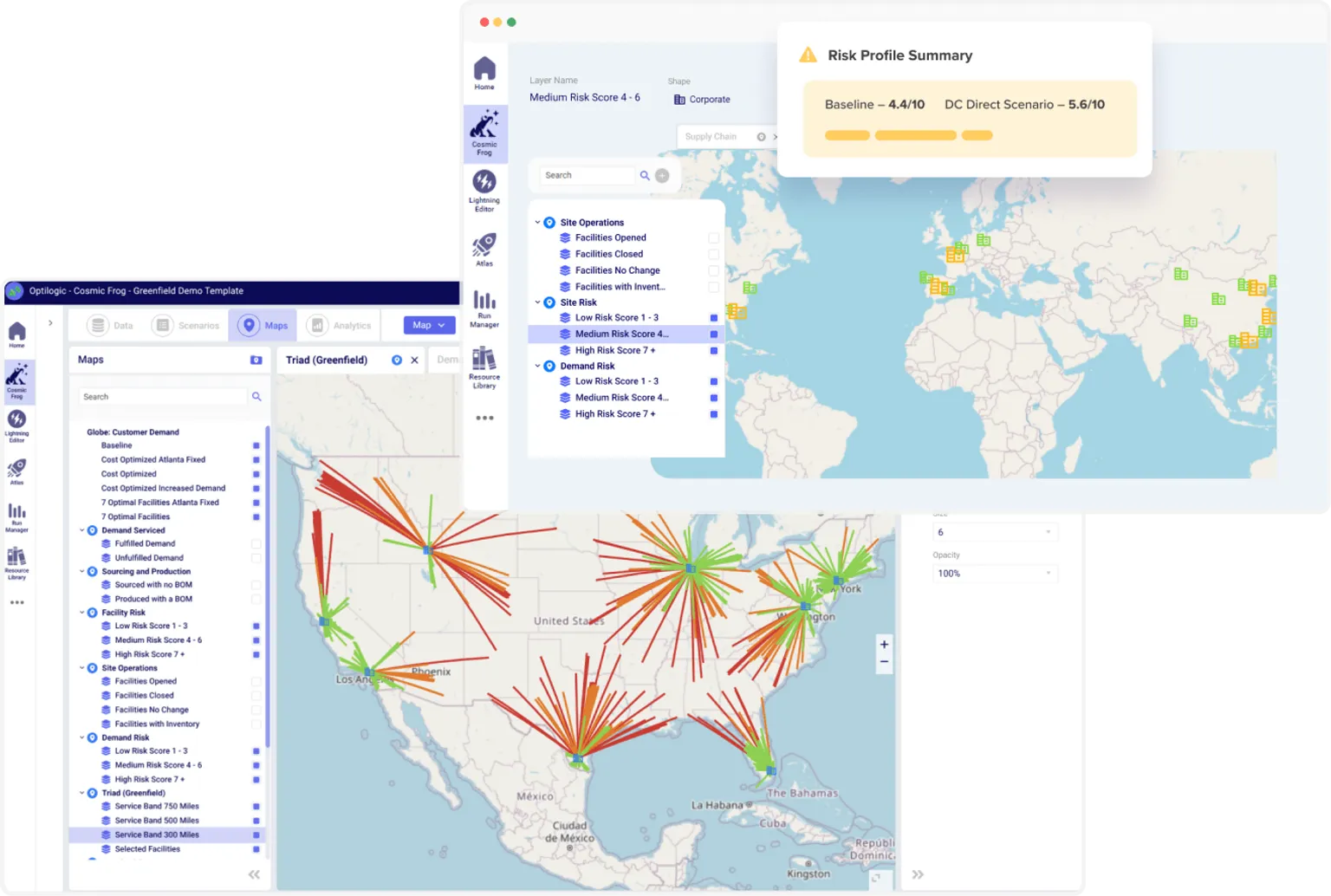Click the double-right chevrons below the Opacity field
1331x896 pixels.
918,874
